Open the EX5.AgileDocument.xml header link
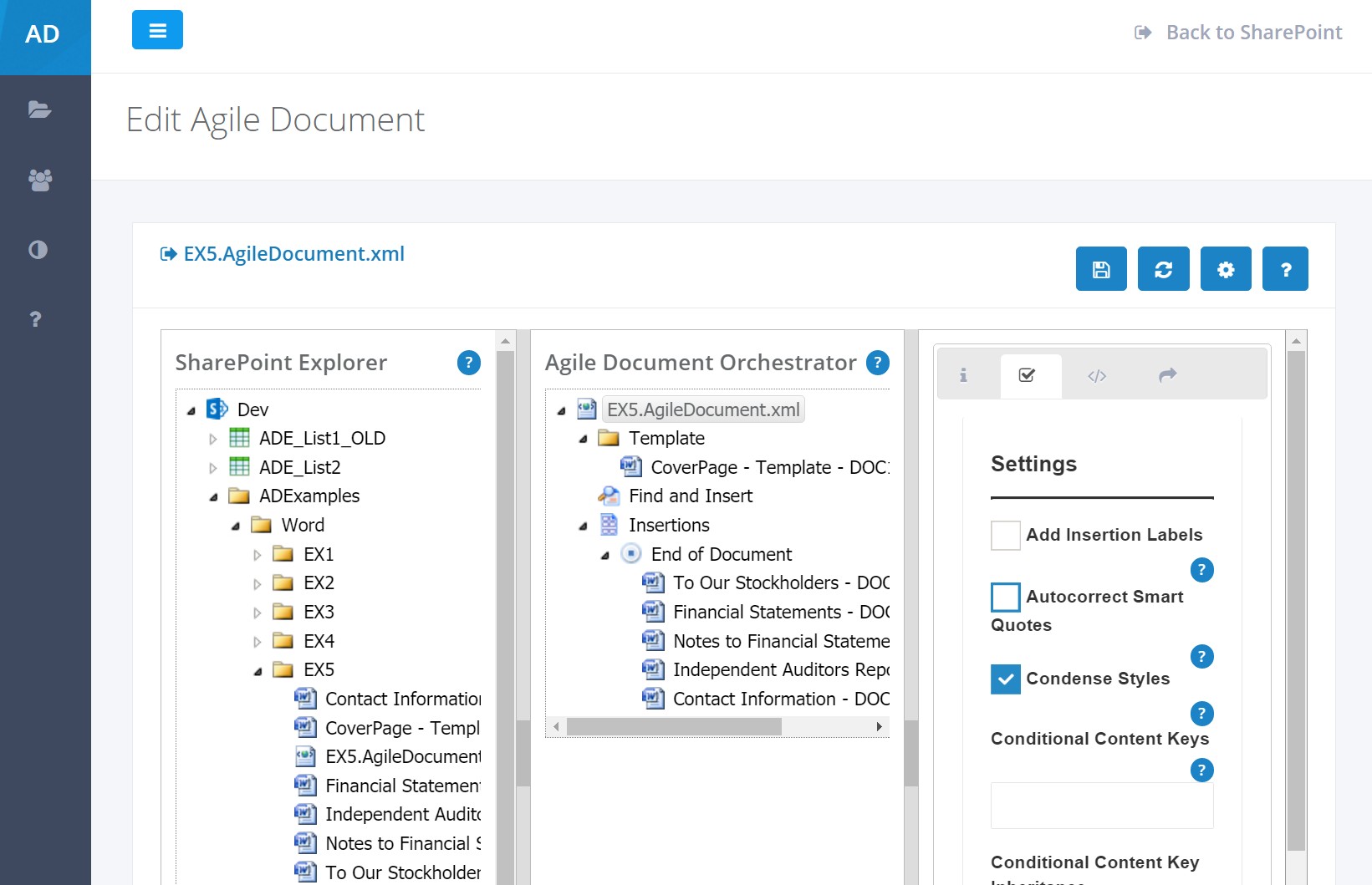1372x885 pixels. 283,254
